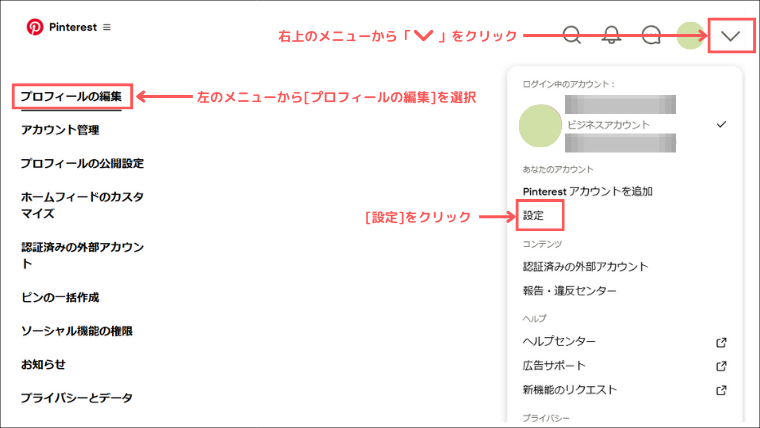Open 認証済みの外部アカウント in dropdown panel
The image size is (760, 428).
pyautogui.click(x=586, y=267)
